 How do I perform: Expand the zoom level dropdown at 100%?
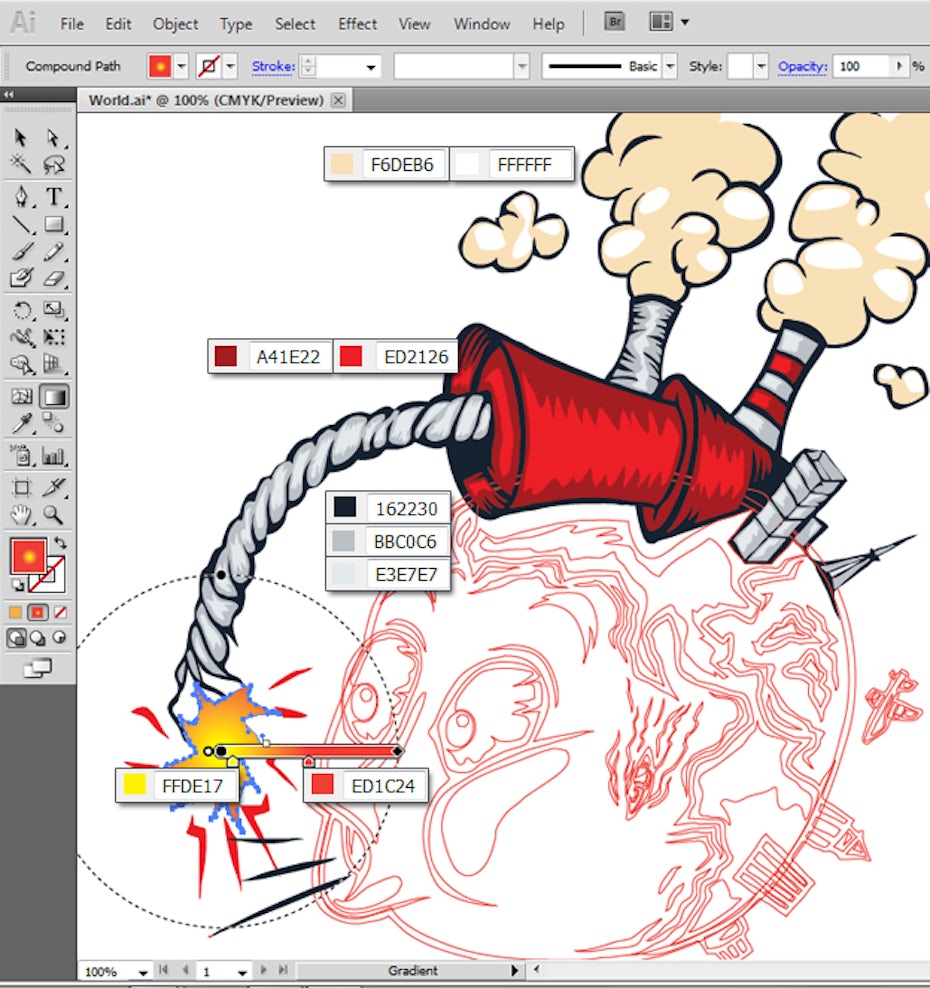(143, 972)
